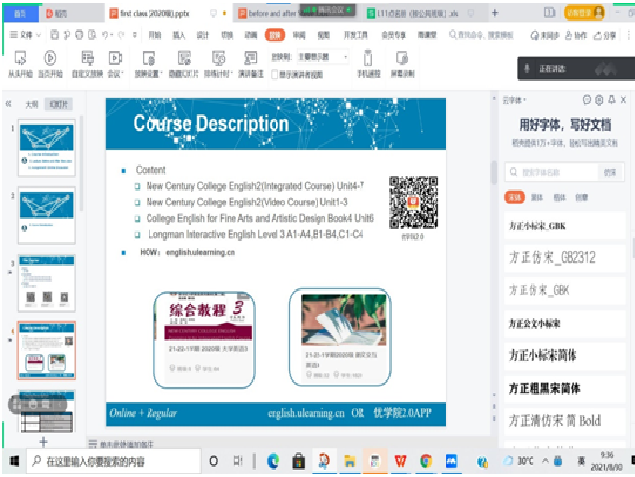The width and height of the screenshot is (635, 477).
Task: Click microphone icon in Tencent Meeting speaking bar
Action: [527, 68]
